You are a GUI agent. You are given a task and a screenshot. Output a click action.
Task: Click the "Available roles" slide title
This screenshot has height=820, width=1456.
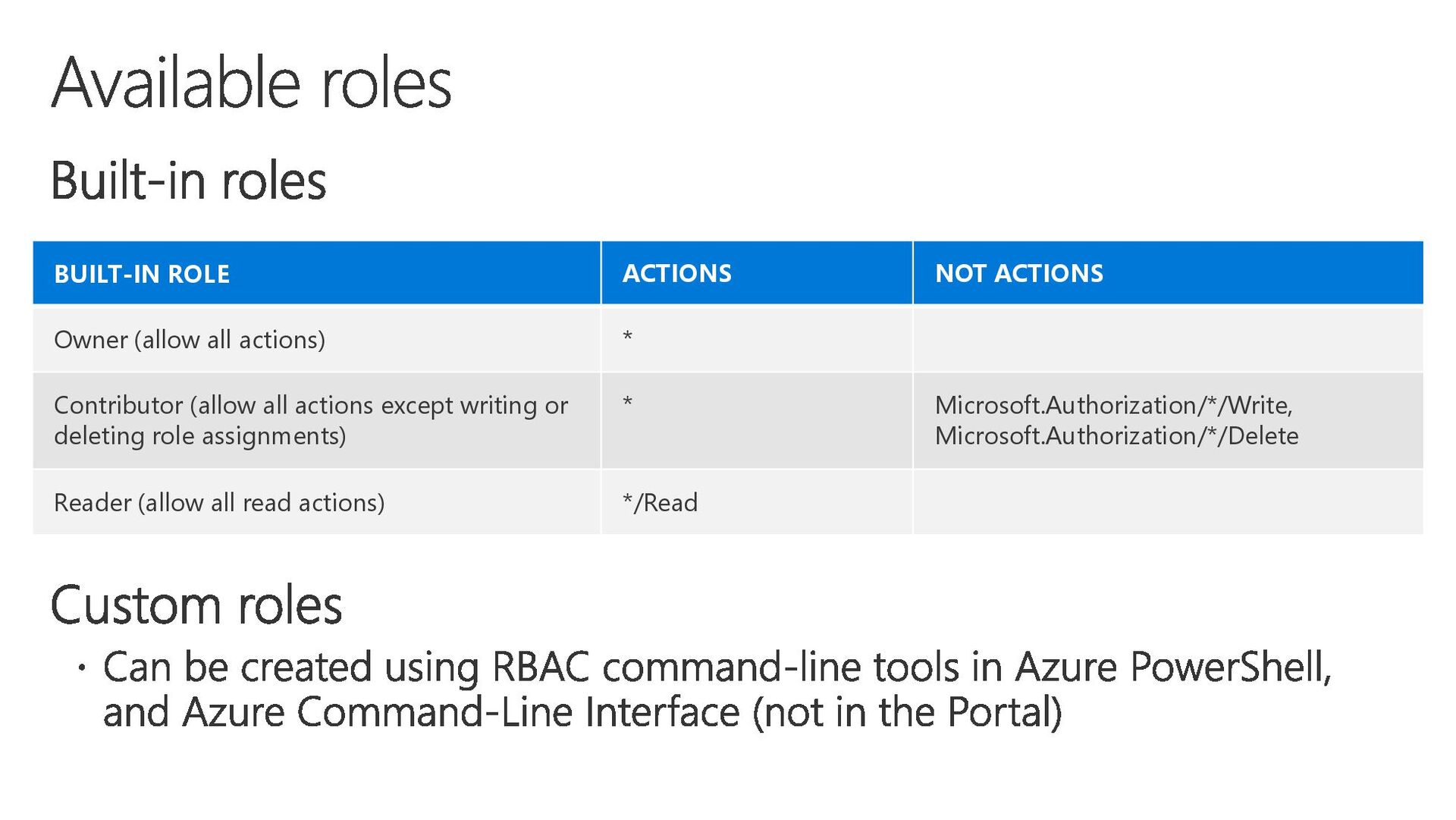coord(251,83)
